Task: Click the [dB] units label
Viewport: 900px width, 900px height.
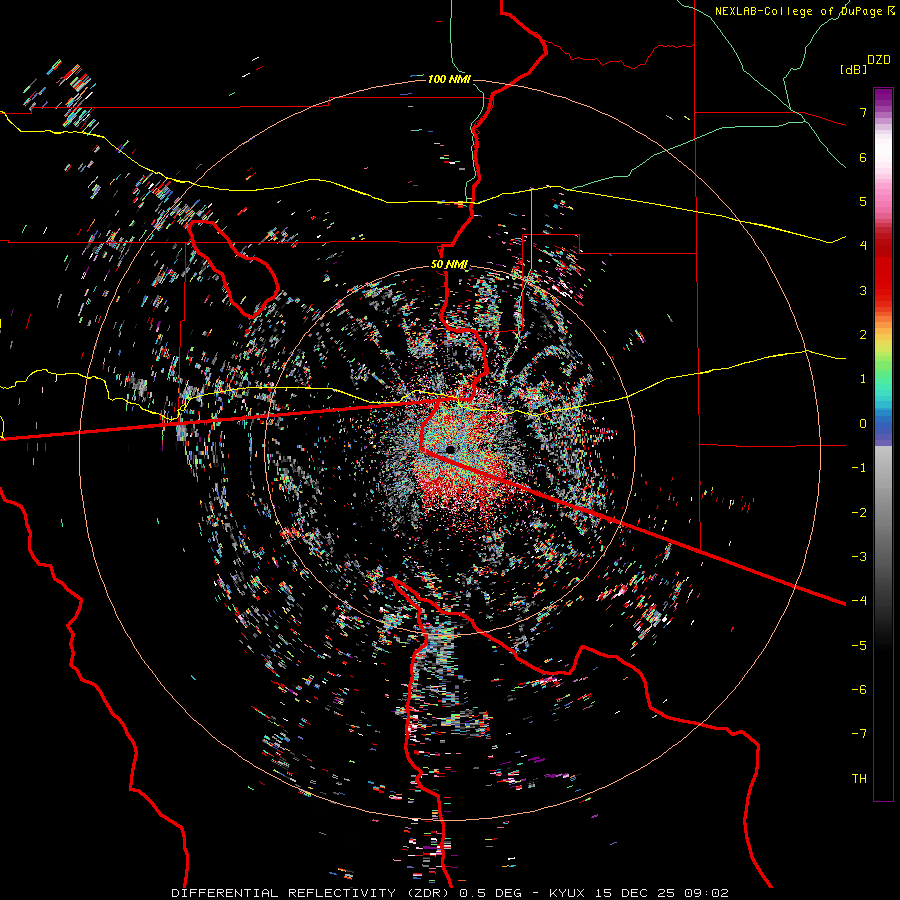Action: [x=853, y=70]
